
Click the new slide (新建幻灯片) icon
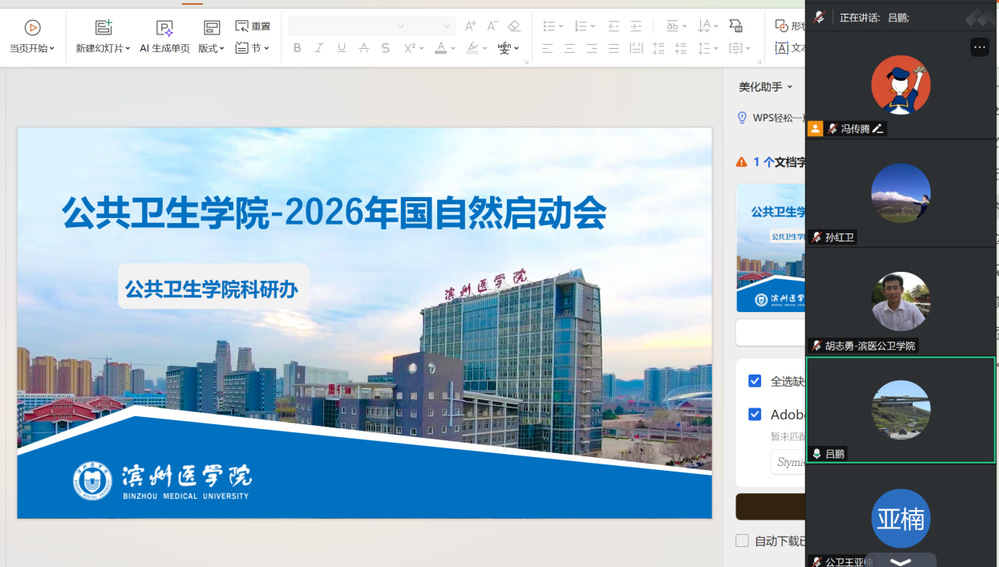click(103, 27)
